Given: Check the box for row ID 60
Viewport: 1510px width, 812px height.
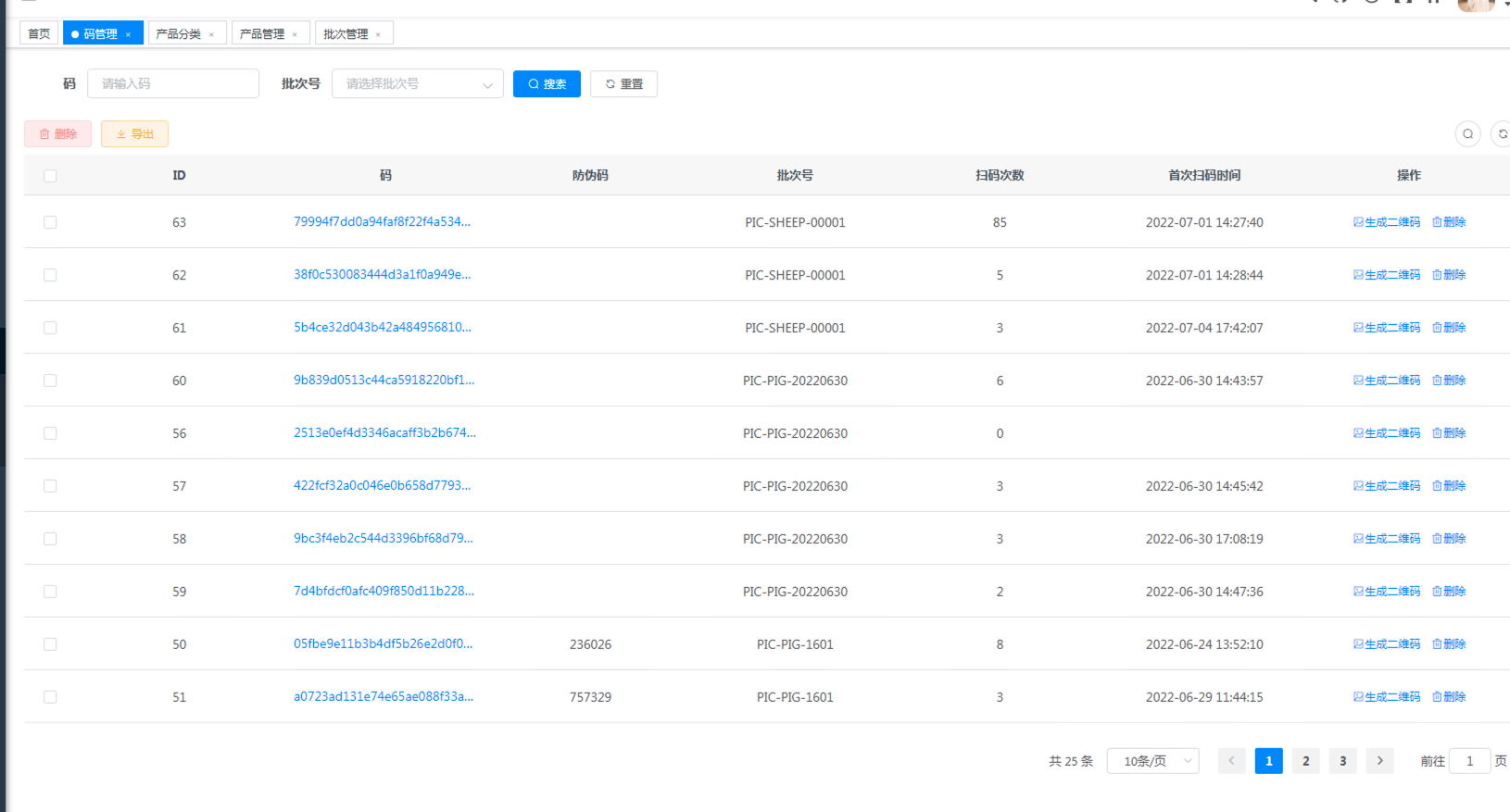Looking at the screenshot, I should [50, 381].
